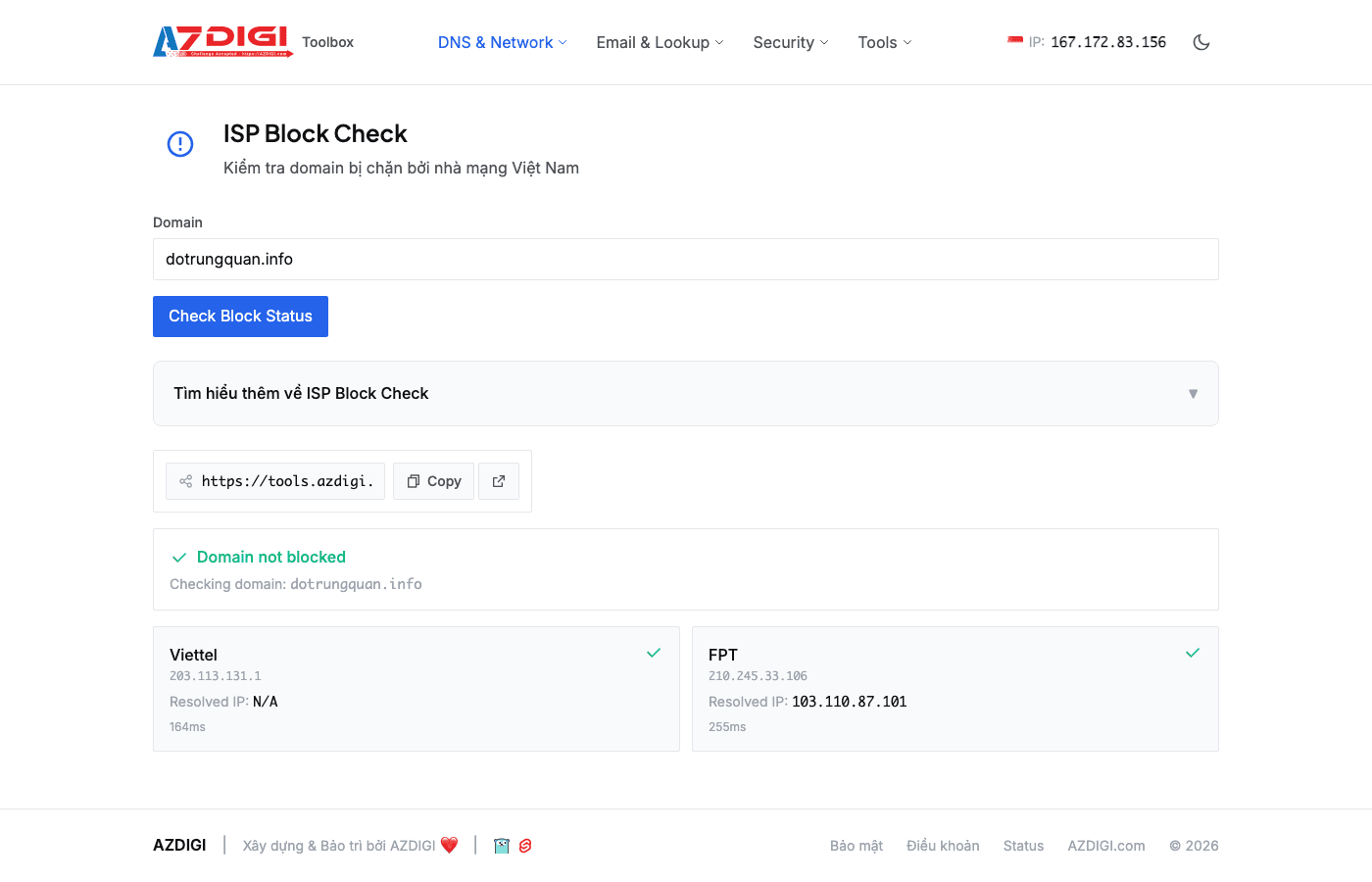Click the red Svelte icon in footer
Image resolution: width=1372 pixels, height=882 pixels.
click(x=525, y=846)
